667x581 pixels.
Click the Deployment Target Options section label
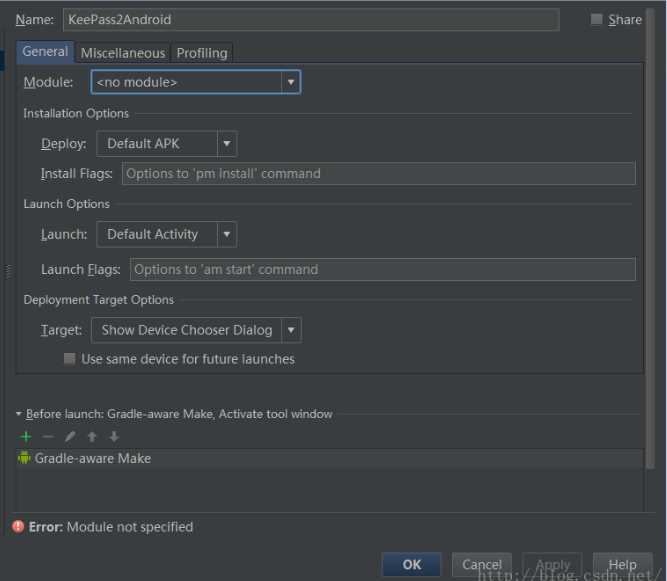[99, 299]
